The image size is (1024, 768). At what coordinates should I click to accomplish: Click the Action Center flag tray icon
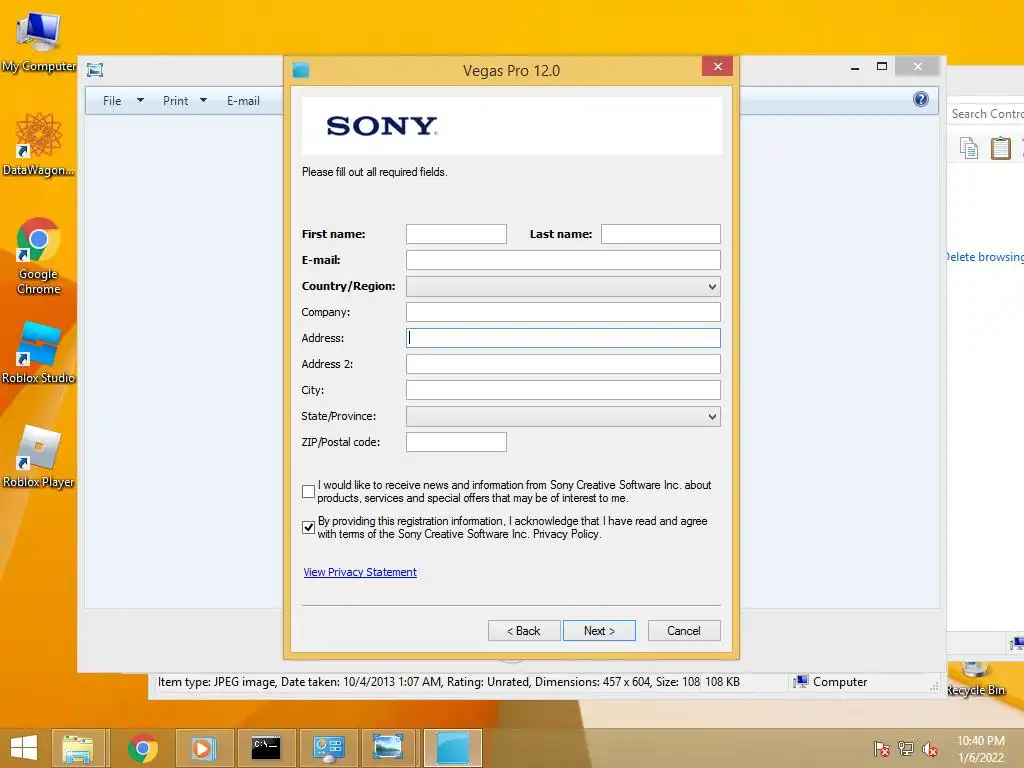tap(882, 749)
